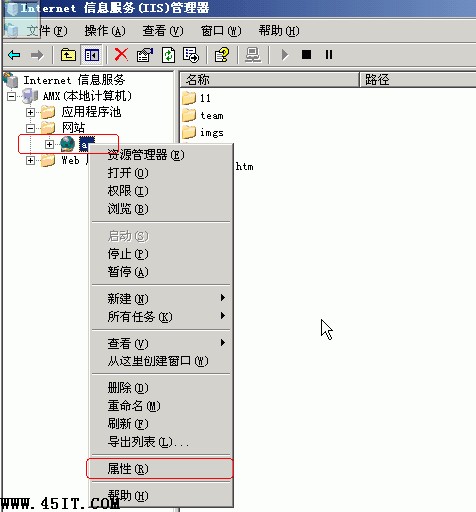
Task: Click the folder icon next to imgs
Action: [189, 132]
